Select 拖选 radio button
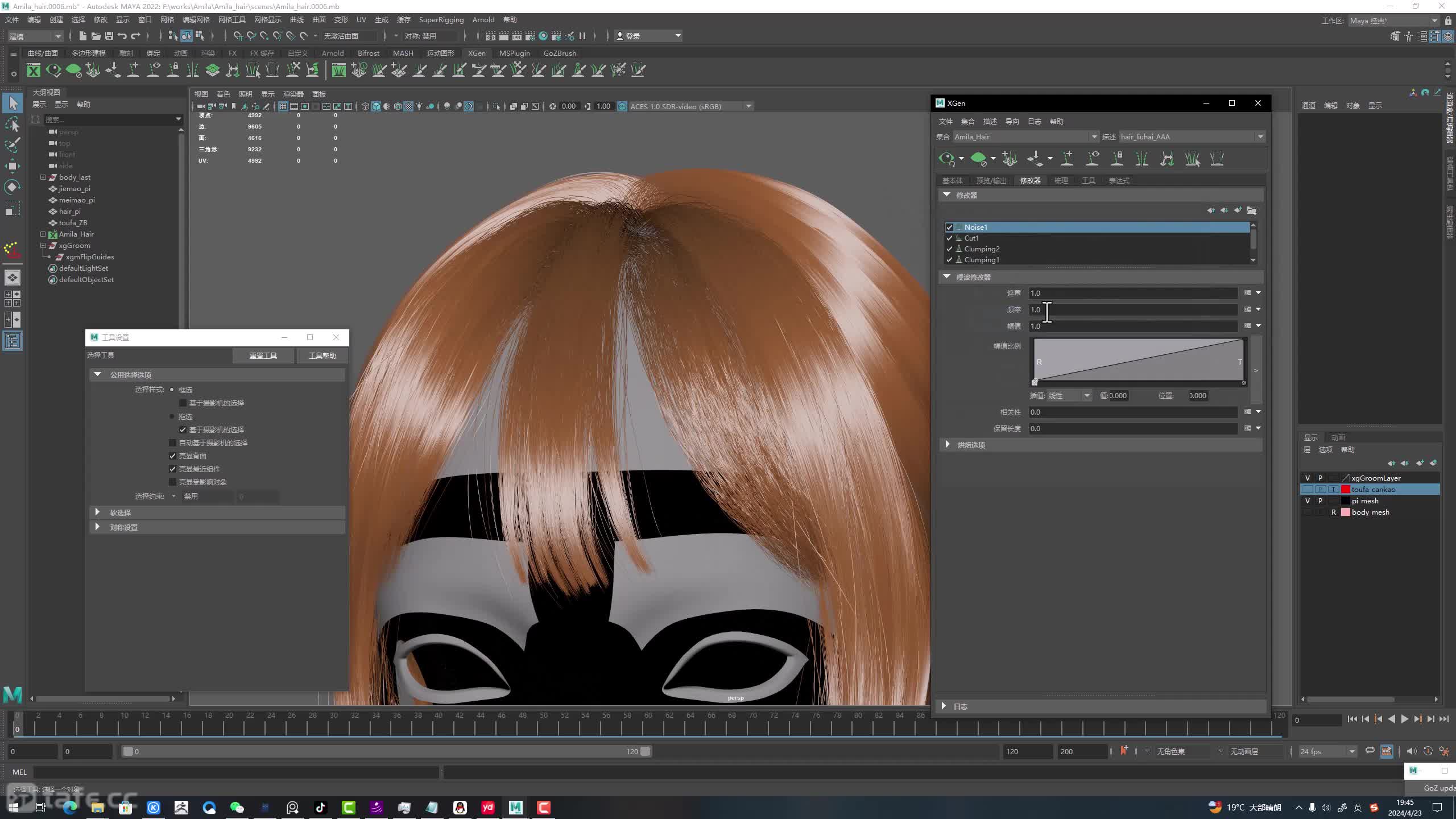 (172, 416)
